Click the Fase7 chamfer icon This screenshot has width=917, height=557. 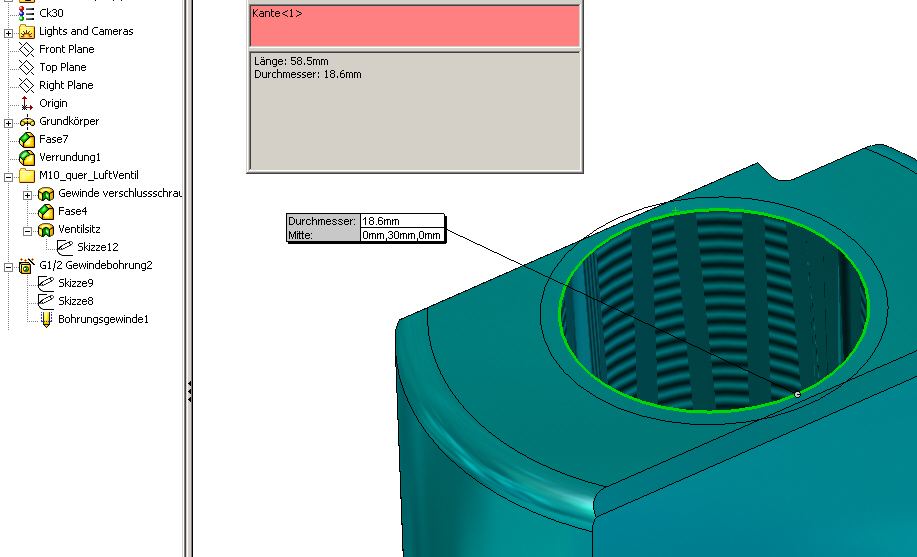(27, 139)
